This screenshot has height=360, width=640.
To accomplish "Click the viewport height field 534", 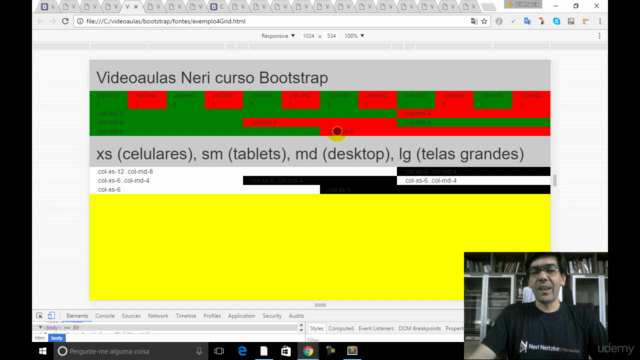I will (331, 36).
